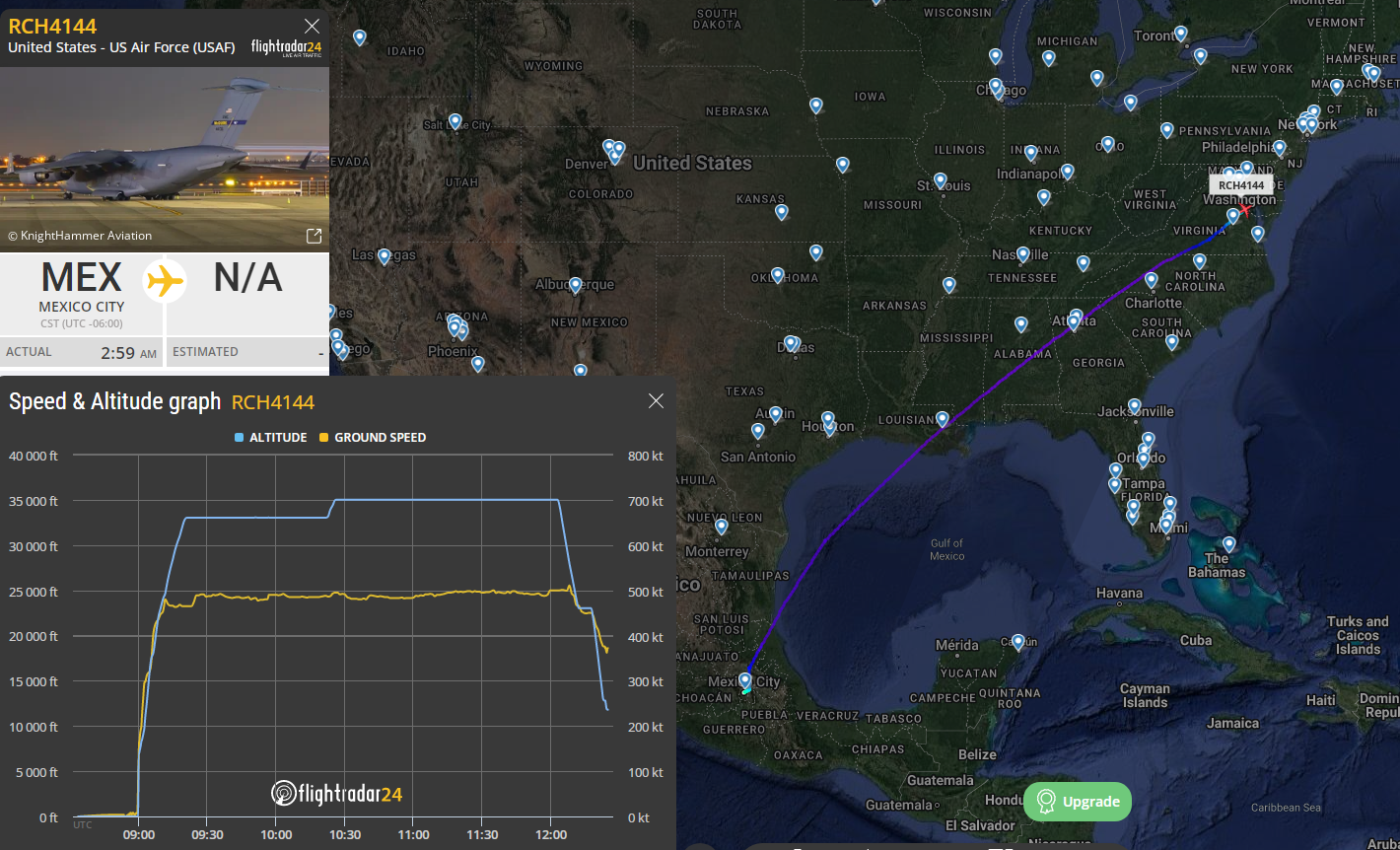Open the Albuquerque airport pin
Image resolution: width=1400 pixels, height=850 pixels.
coord(576,285)
